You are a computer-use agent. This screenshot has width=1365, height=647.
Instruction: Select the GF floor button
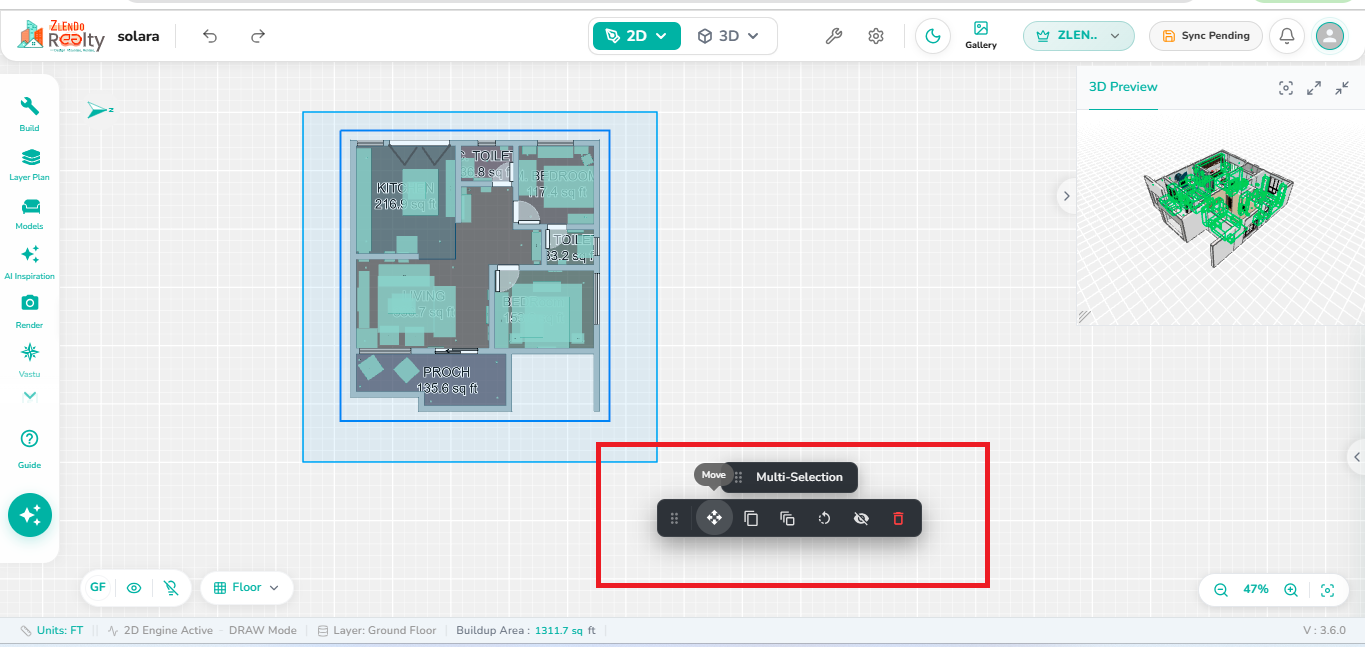98,588
